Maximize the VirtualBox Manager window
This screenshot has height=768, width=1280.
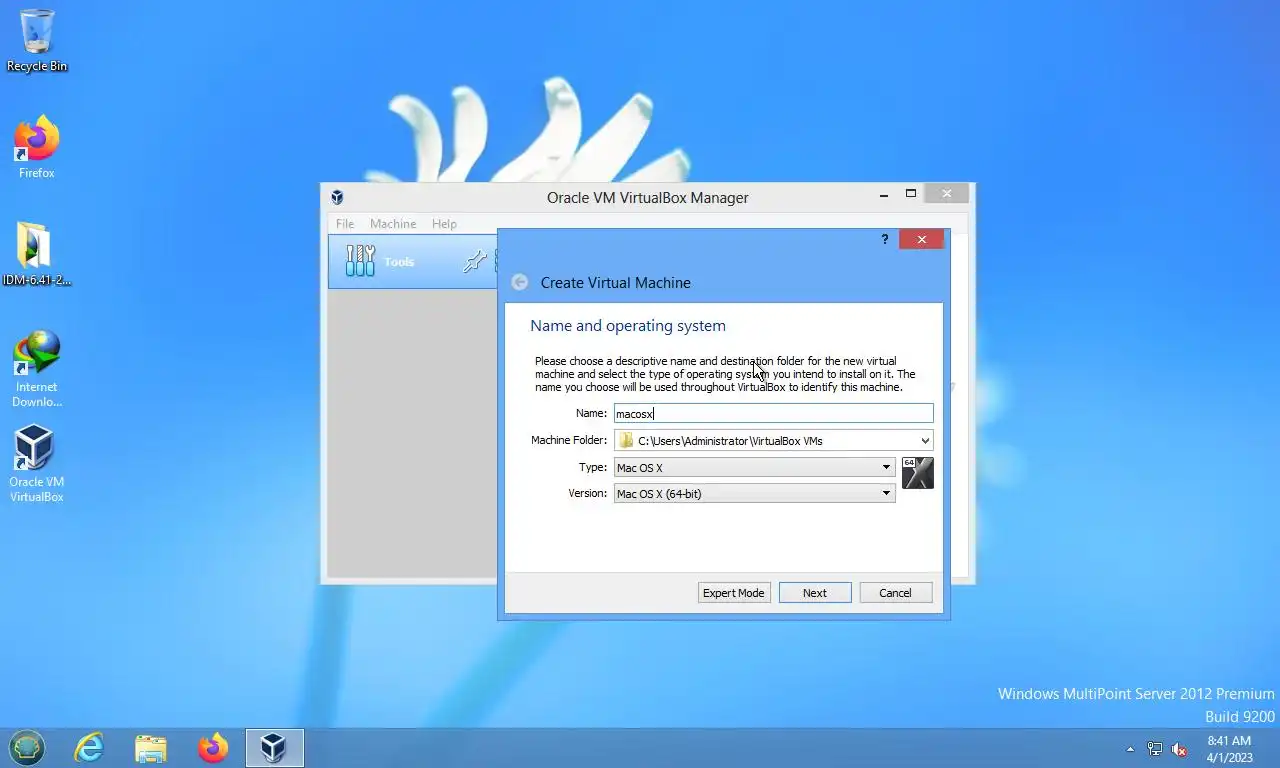pos(911,194)
